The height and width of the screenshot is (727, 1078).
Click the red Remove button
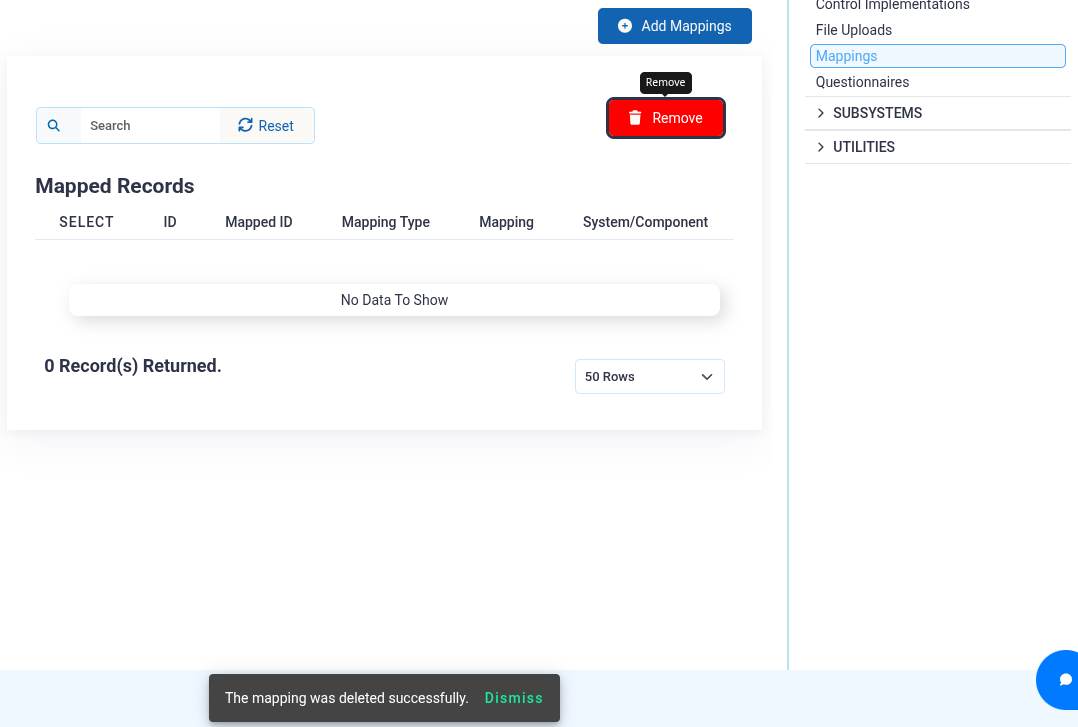pos(666,118)
